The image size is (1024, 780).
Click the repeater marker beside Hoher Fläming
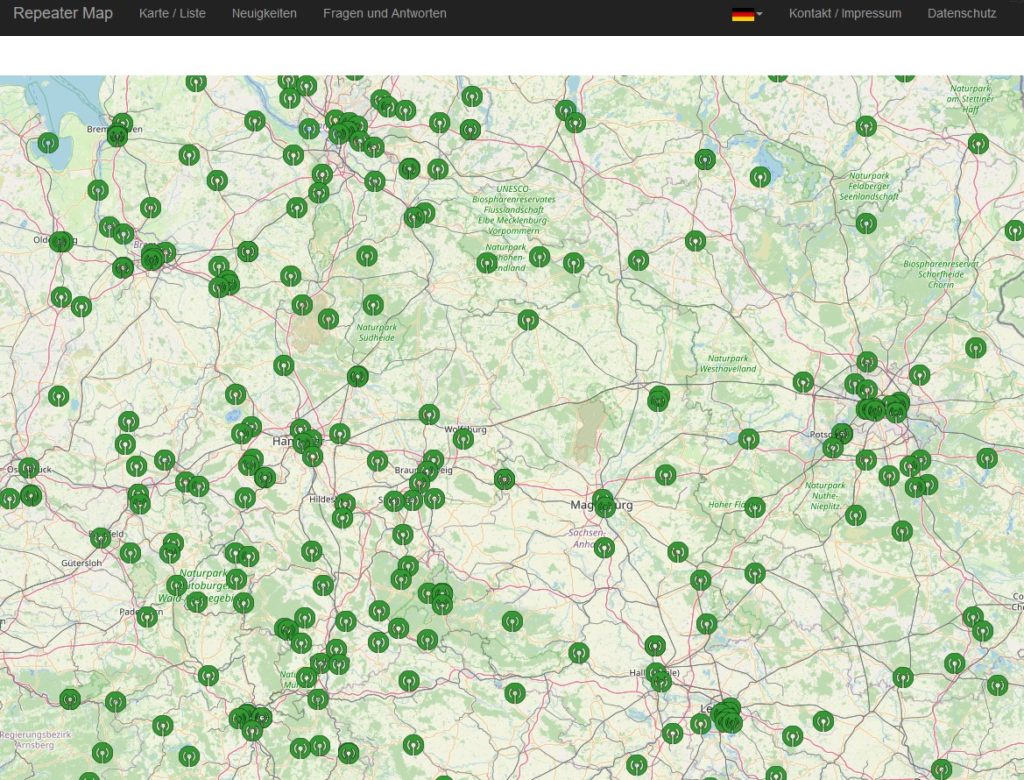755,507
